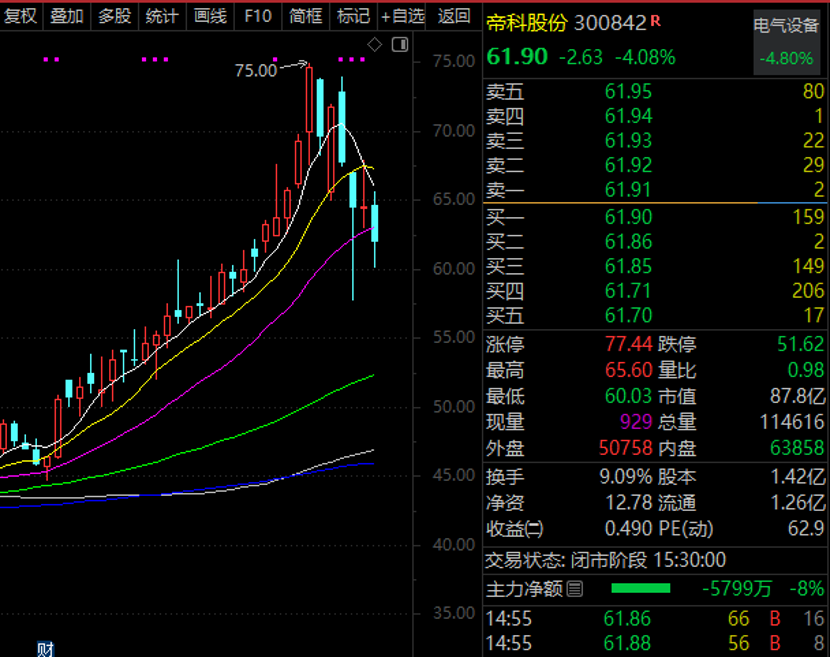Click the red R margin-trading badge
Image resolution: width=830 pixels, height=658 pixels.
(x=655, y=21)
